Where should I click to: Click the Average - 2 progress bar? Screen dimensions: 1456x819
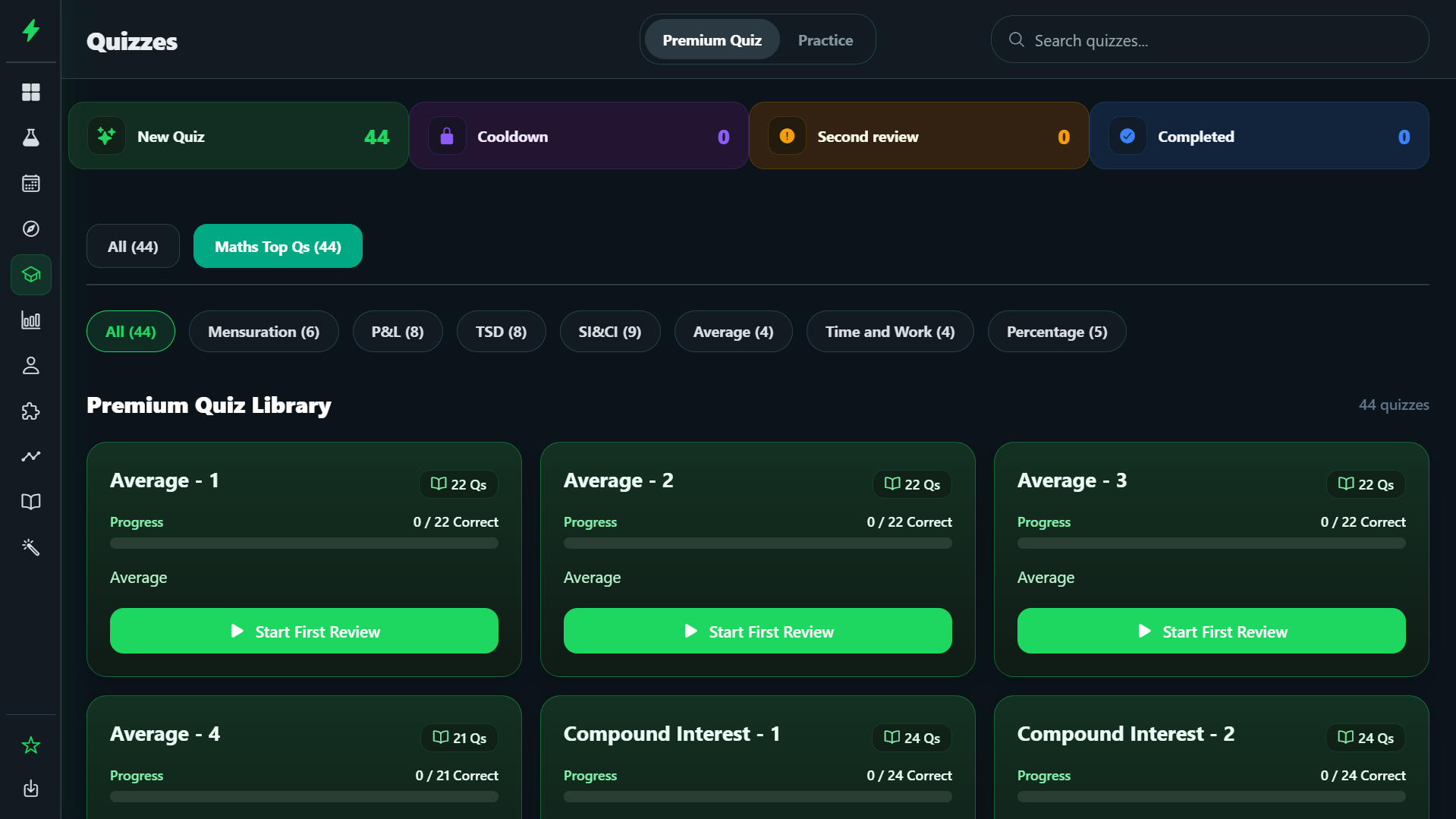tap(758, 543)
